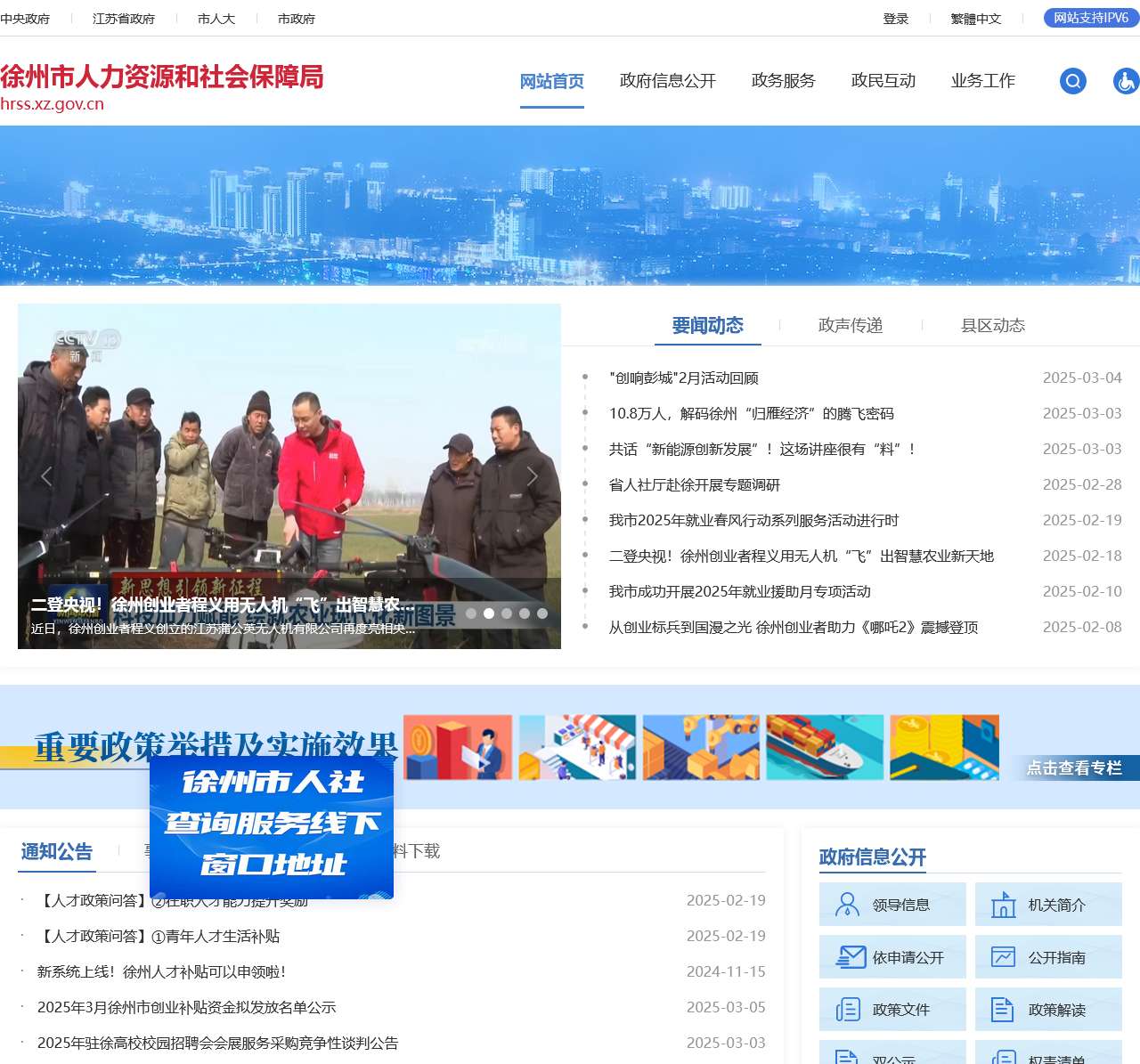Click the warehouse boxes policy thumbnail

point(701,747)
